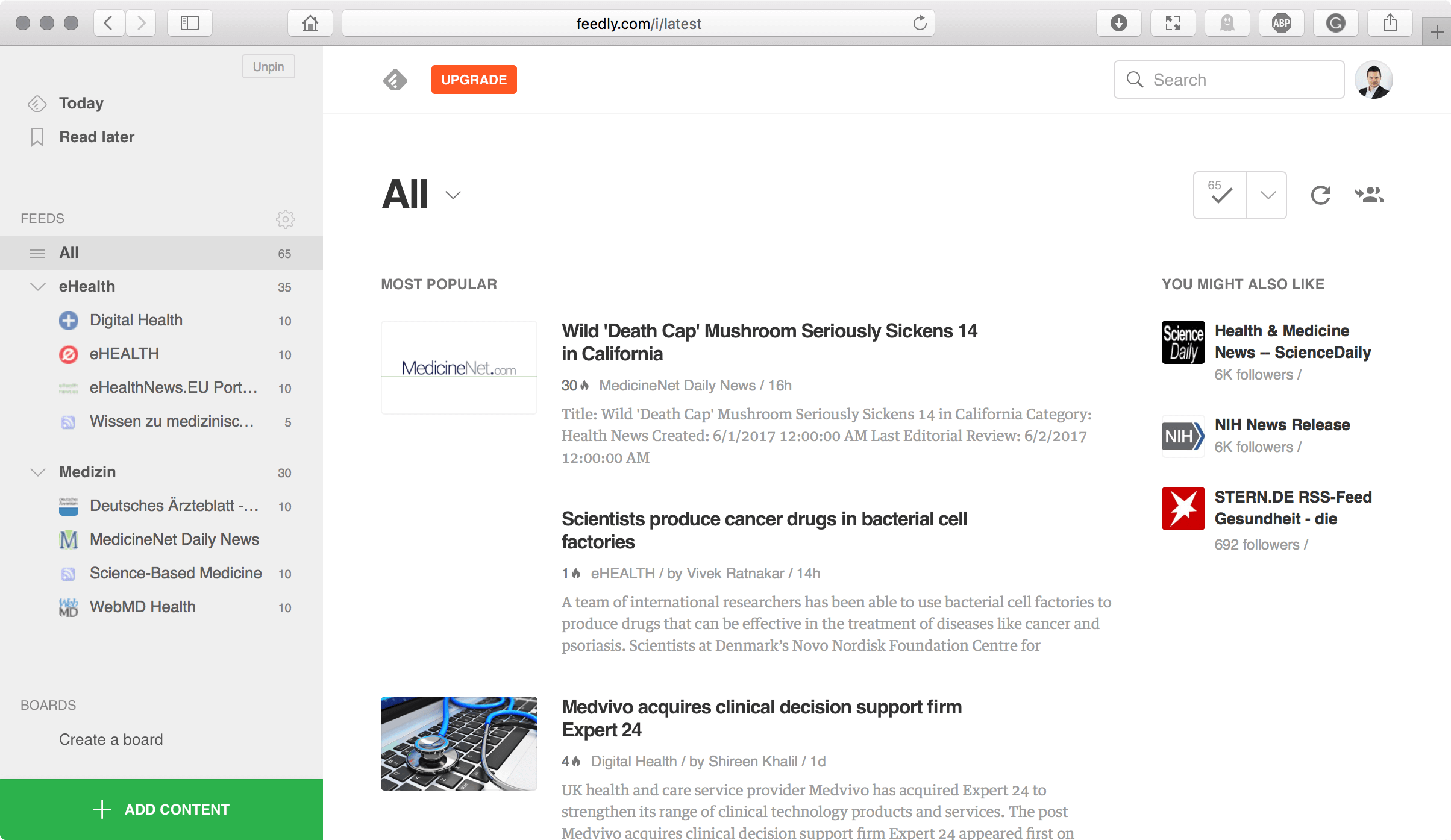
Task: Open Medvivo acquires Expert 24 article
Action: point(762,718)
